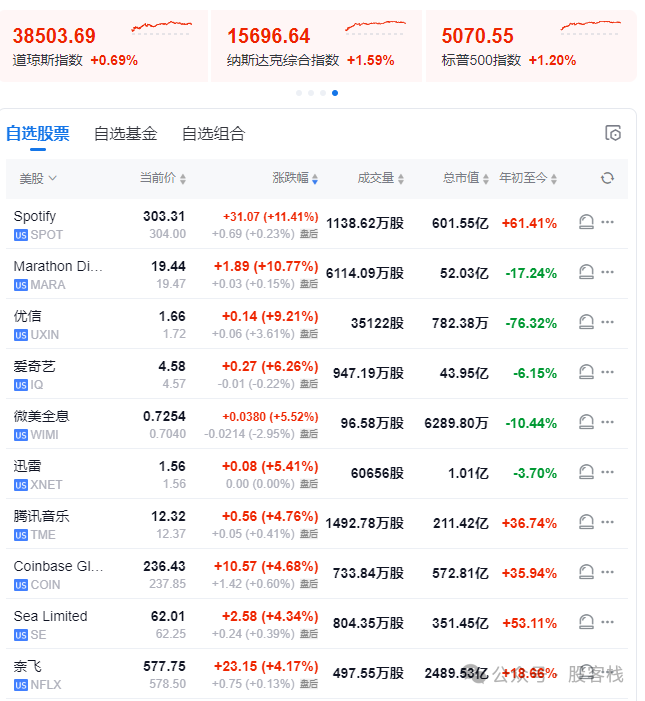Open 道琼斯指数 index card
The image size is (645, 701).
104,46
